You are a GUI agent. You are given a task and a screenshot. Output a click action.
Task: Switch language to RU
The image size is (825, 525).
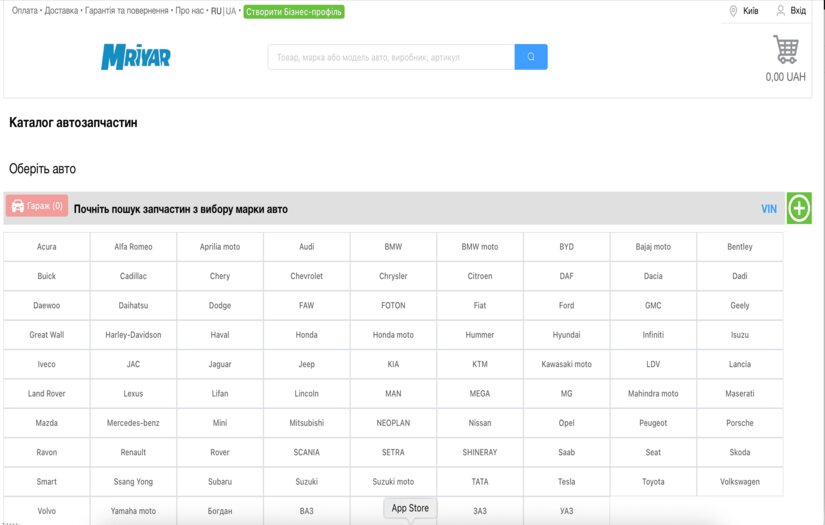pos(216,11)
